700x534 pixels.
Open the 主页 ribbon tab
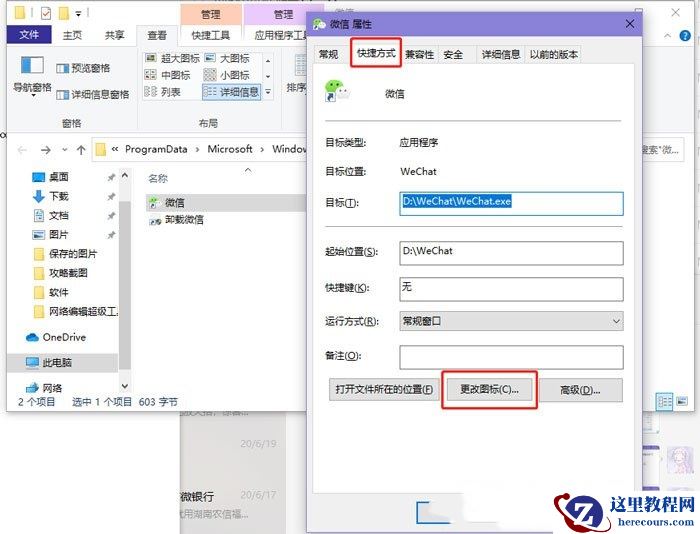point(72,35)
